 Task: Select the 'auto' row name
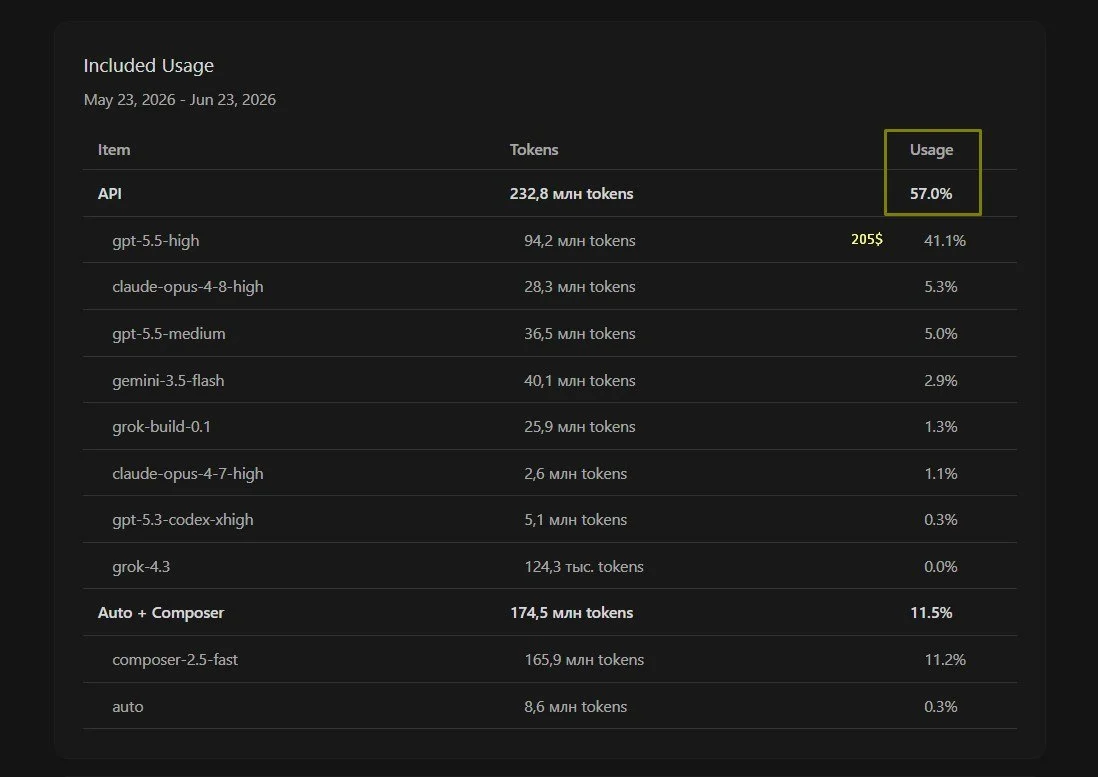[127, 707]
